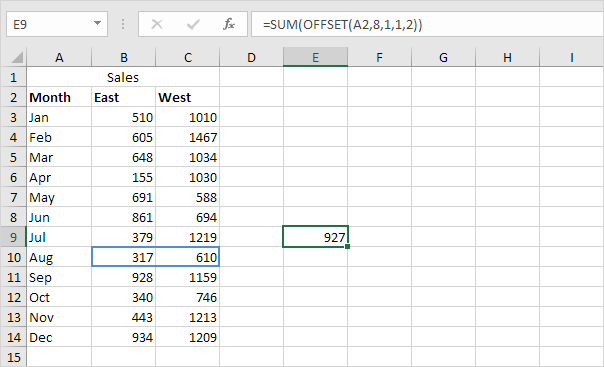Screen dimensions: 604x367
Task: Select row 14 header
Action: [x=13, y=337]
